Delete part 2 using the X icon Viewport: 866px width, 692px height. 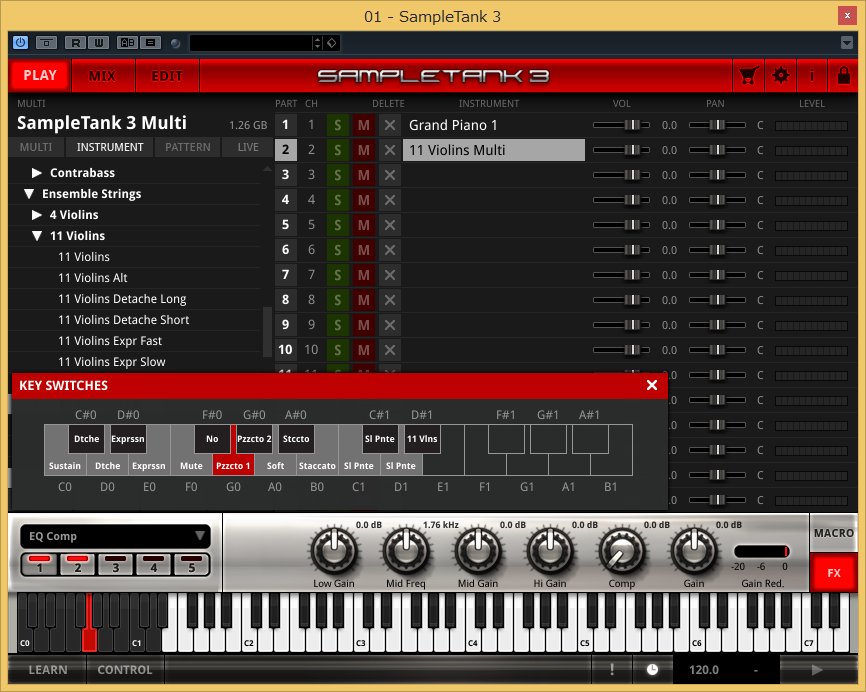point(390,150)
